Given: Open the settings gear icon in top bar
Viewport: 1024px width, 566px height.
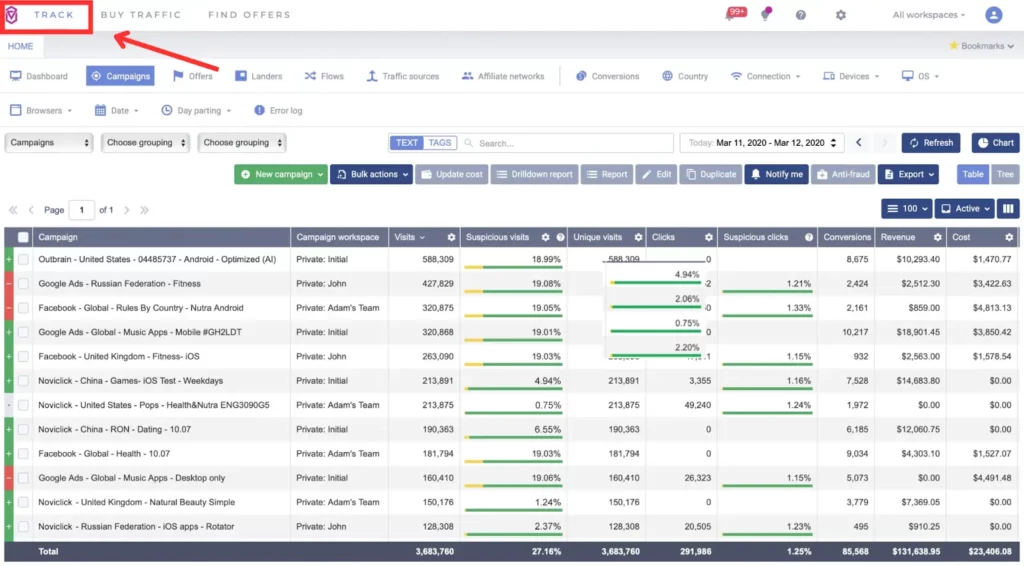Looking at the screenshot, I should tap(840, 15).
